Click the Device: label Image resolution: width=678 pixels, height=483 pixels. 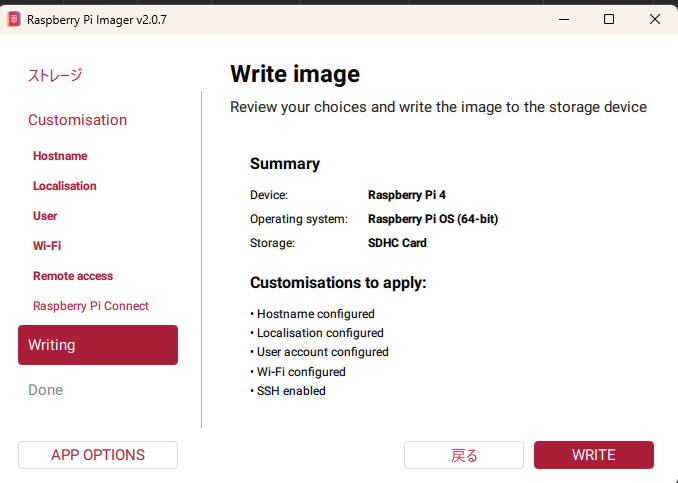pos(269,195)
